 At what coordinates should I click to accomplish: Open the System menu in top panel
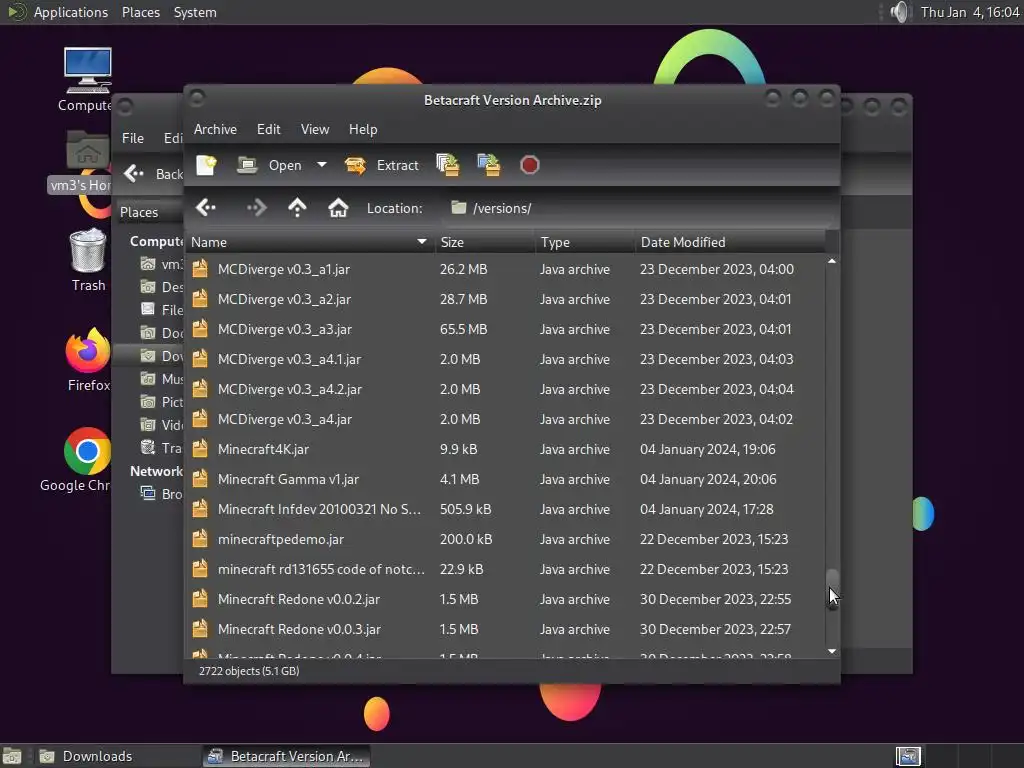click(x=195, y=12)
